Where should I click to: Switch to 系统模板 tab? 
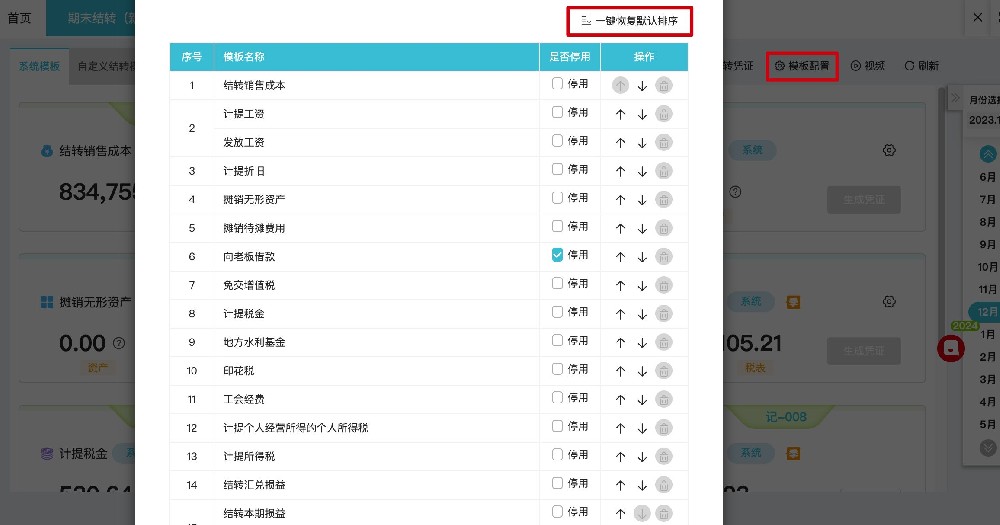tap(39, 66)
